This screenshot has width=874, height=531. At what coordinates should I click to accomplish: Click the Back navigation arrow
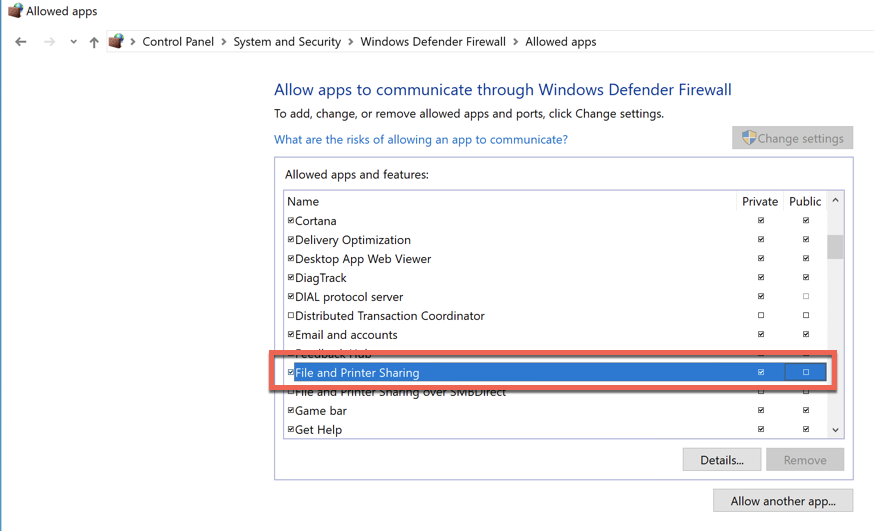21,42
